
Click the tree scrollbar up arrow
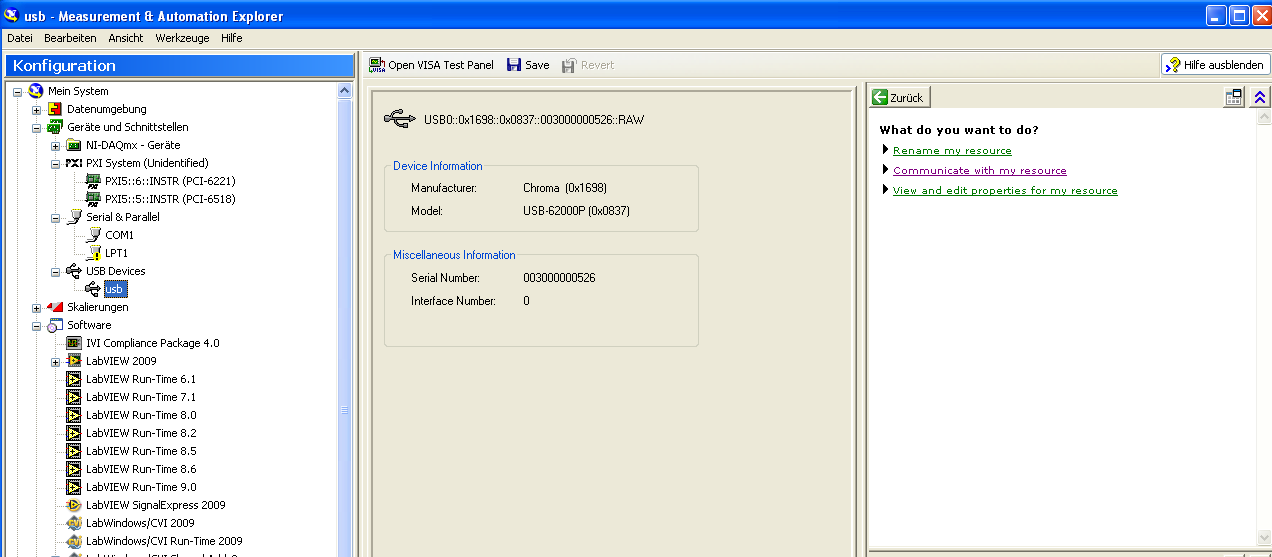click(345, 90)
